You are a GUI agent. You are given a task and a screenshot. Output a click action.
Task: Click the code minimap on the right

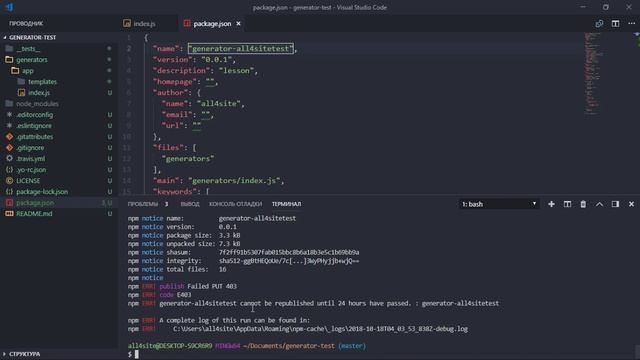592,73
